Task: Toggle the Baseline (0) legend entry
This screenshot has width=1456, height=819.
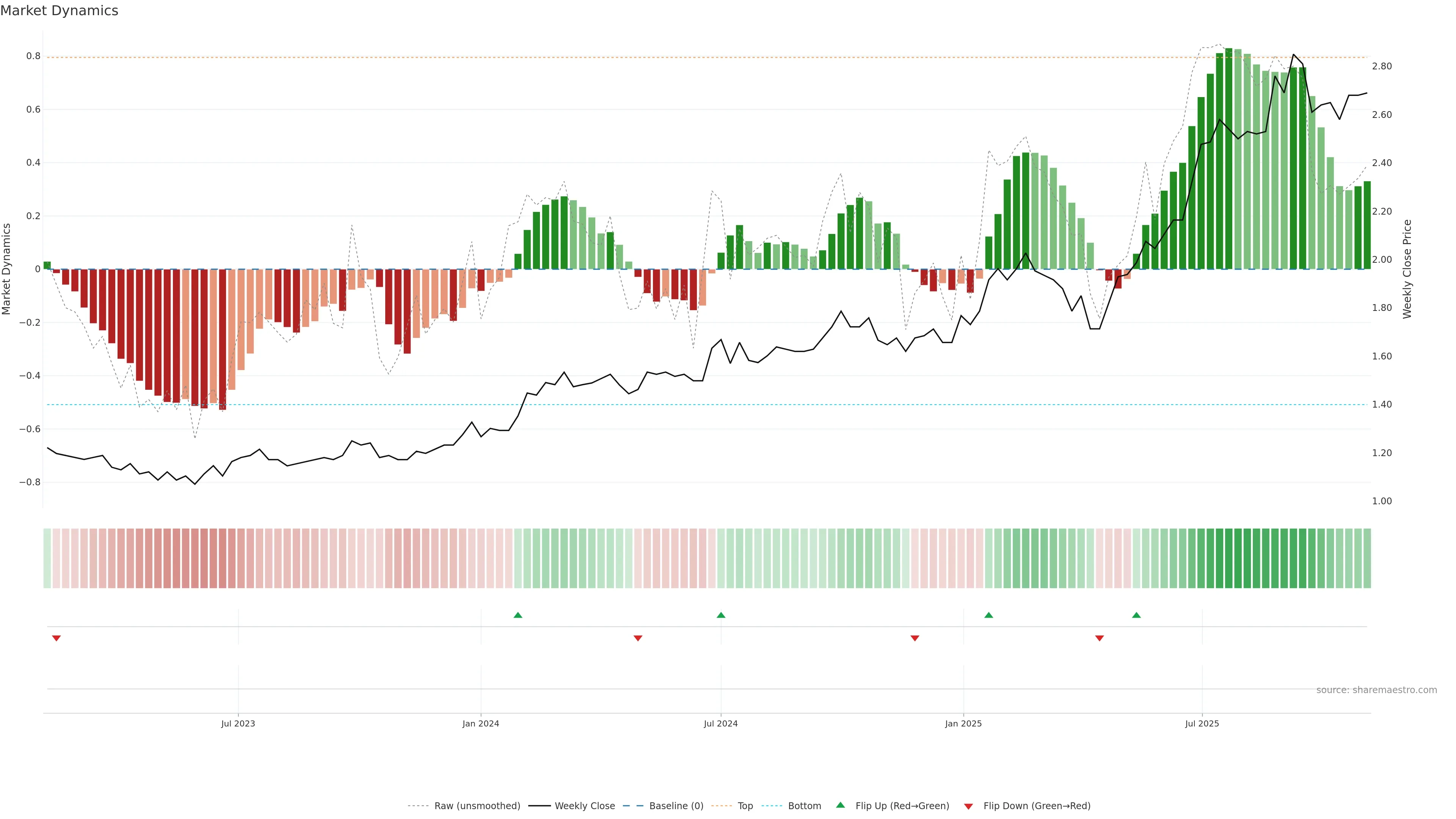Action: point(676,805)
